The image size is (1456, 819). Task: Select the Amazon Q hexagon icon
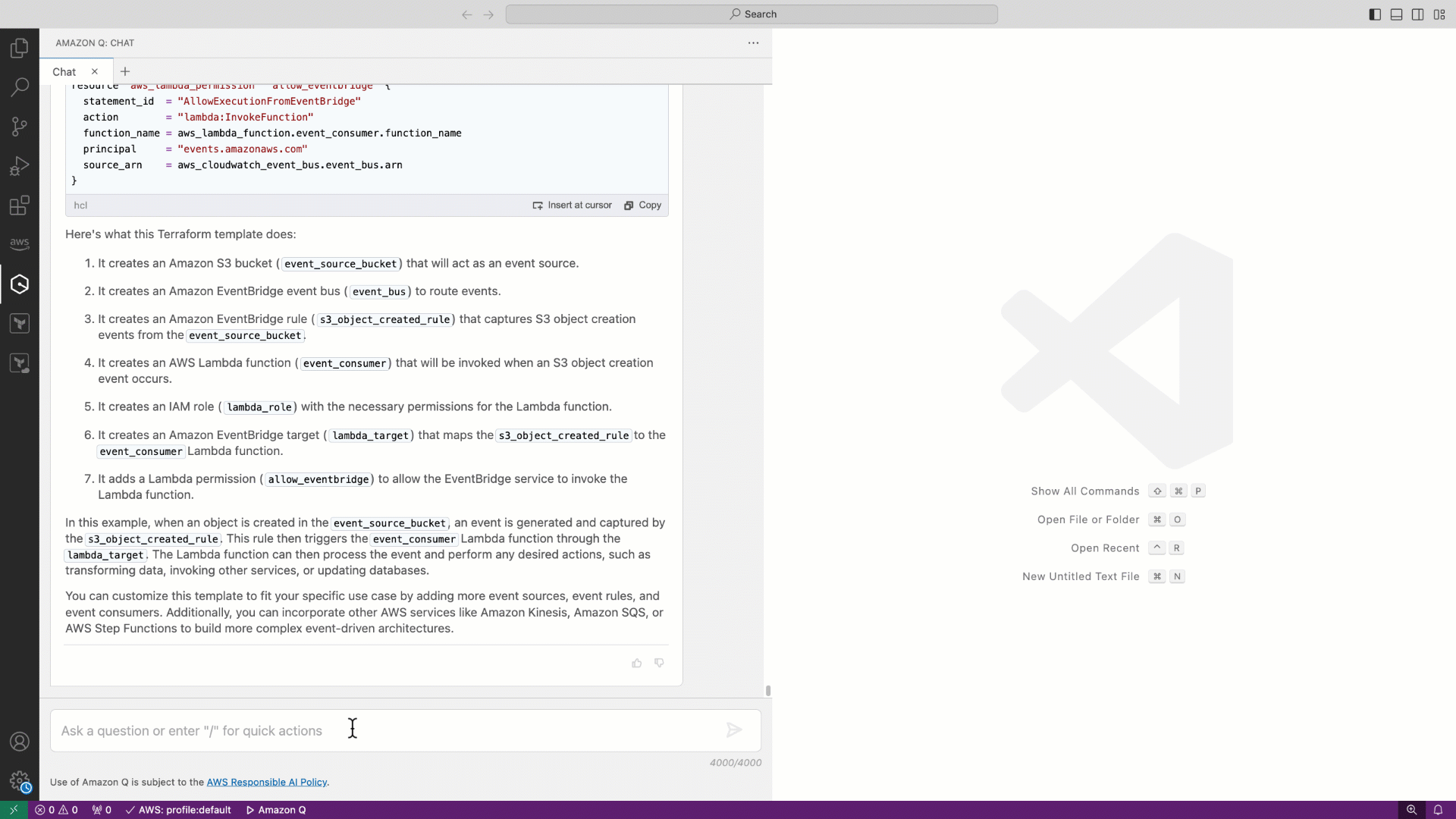tap(20, 284)
